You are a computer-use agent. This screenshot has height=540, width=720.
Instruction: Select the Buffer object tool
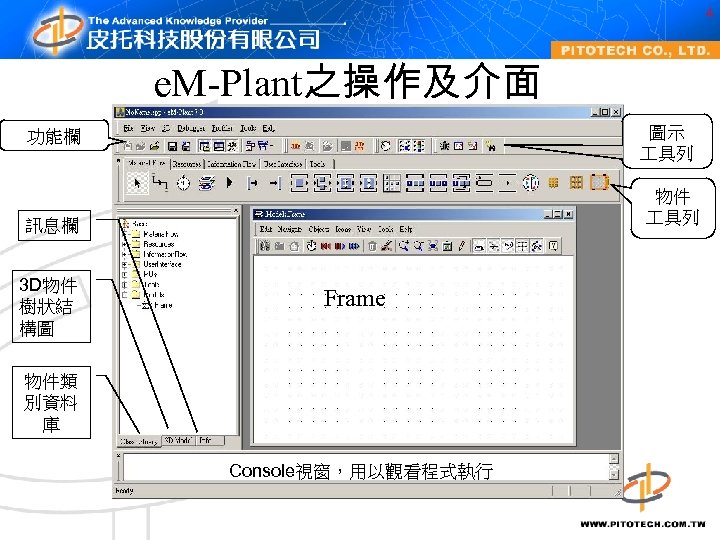point(438,183)
